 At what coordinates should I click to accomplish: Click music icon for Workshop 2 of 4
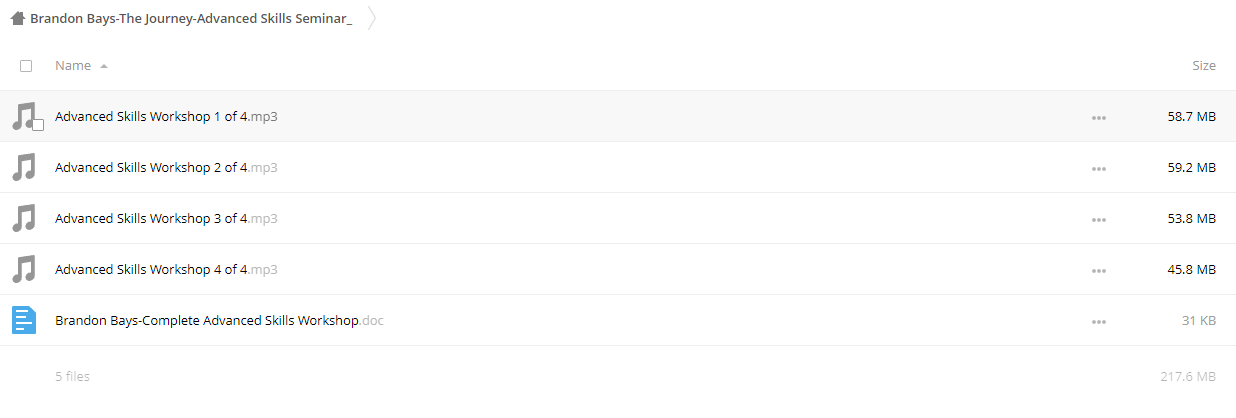[x=24, y=167]
